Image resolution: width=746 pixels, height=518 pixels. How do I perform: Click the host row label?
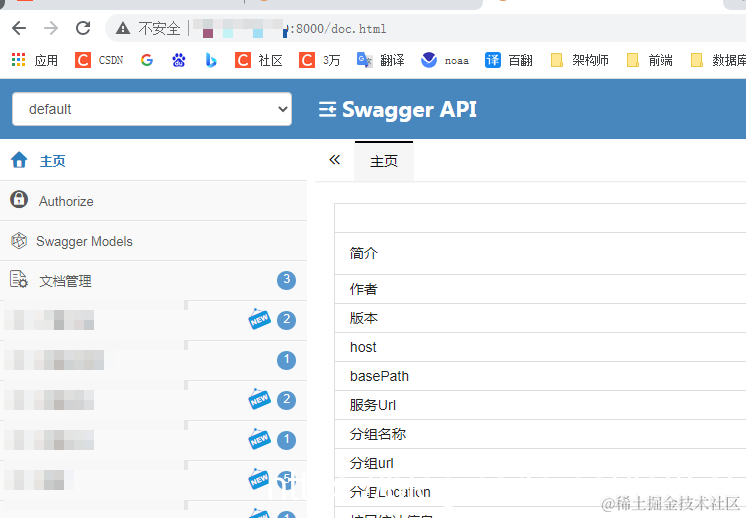[x=363, y=347]
